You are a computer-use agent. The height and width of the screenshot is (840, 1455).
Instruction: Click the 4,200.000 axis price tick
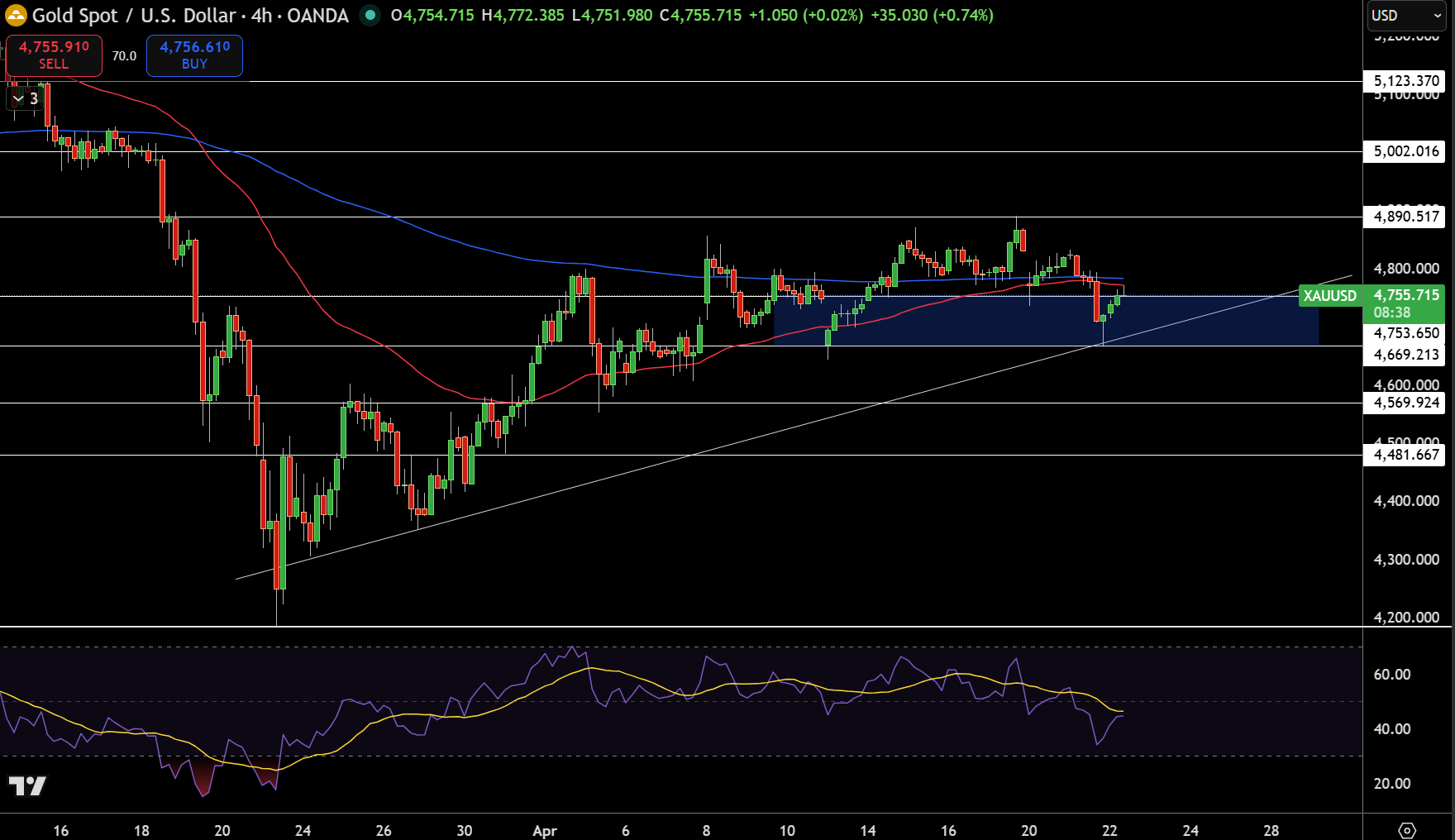point(1406,618)
